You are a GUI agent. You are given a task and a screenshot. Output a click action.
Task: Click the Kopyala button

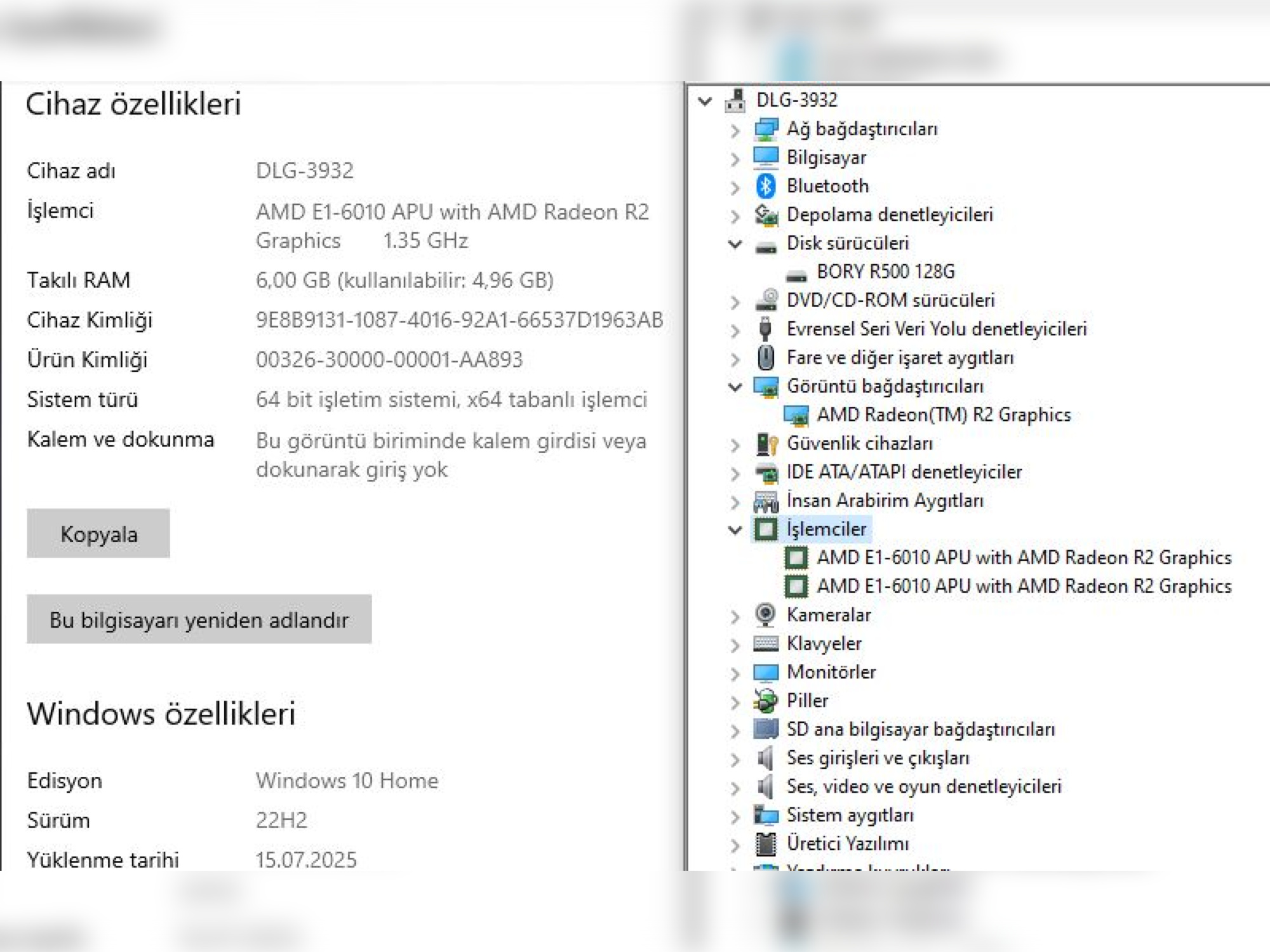98,533
